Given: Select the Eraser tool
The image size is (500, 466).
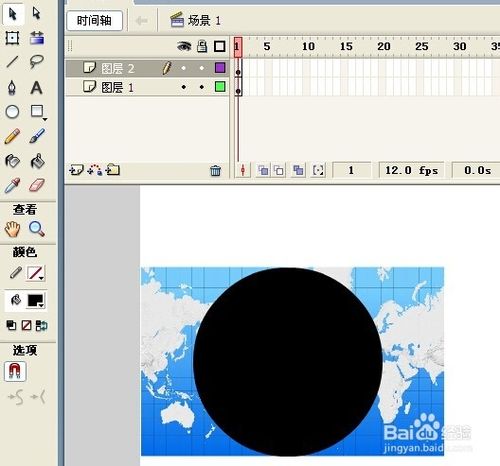Looking at the screenshot, I should pos(37,185).
